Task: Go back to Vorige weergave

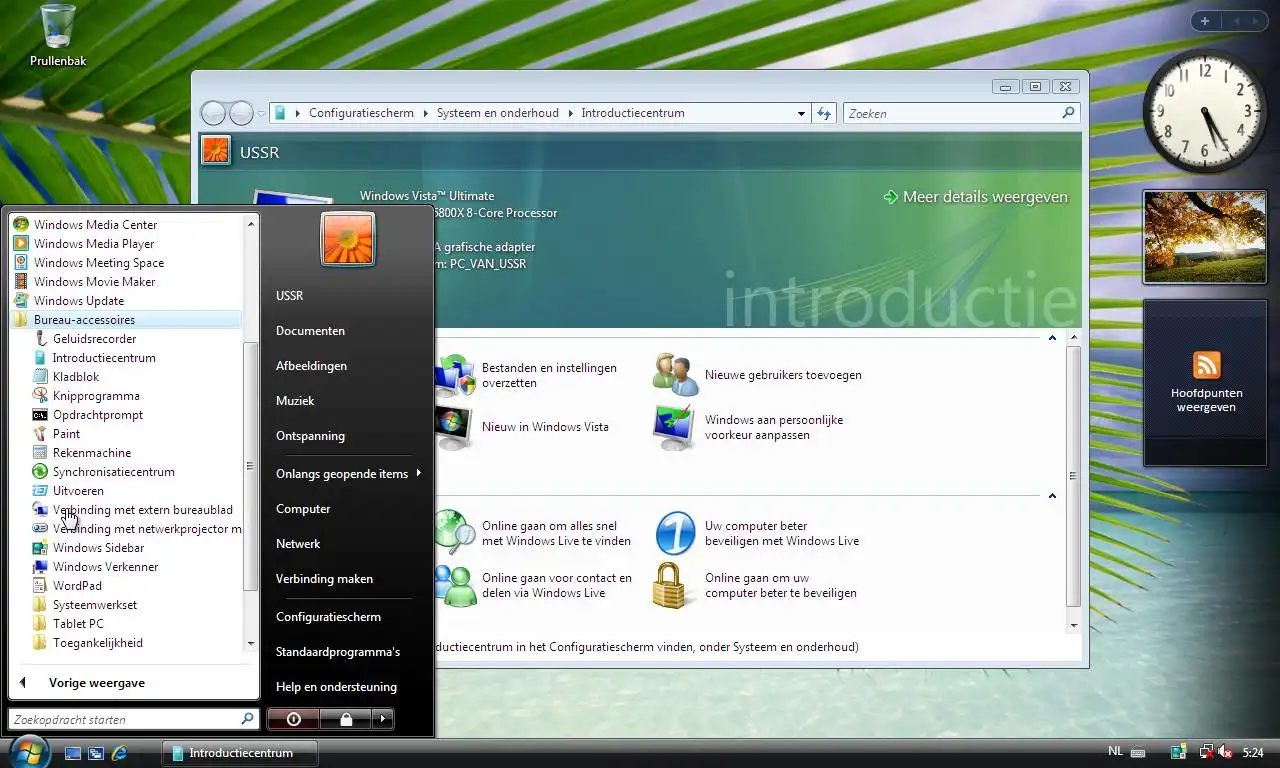Action: (x=97, y=683)
